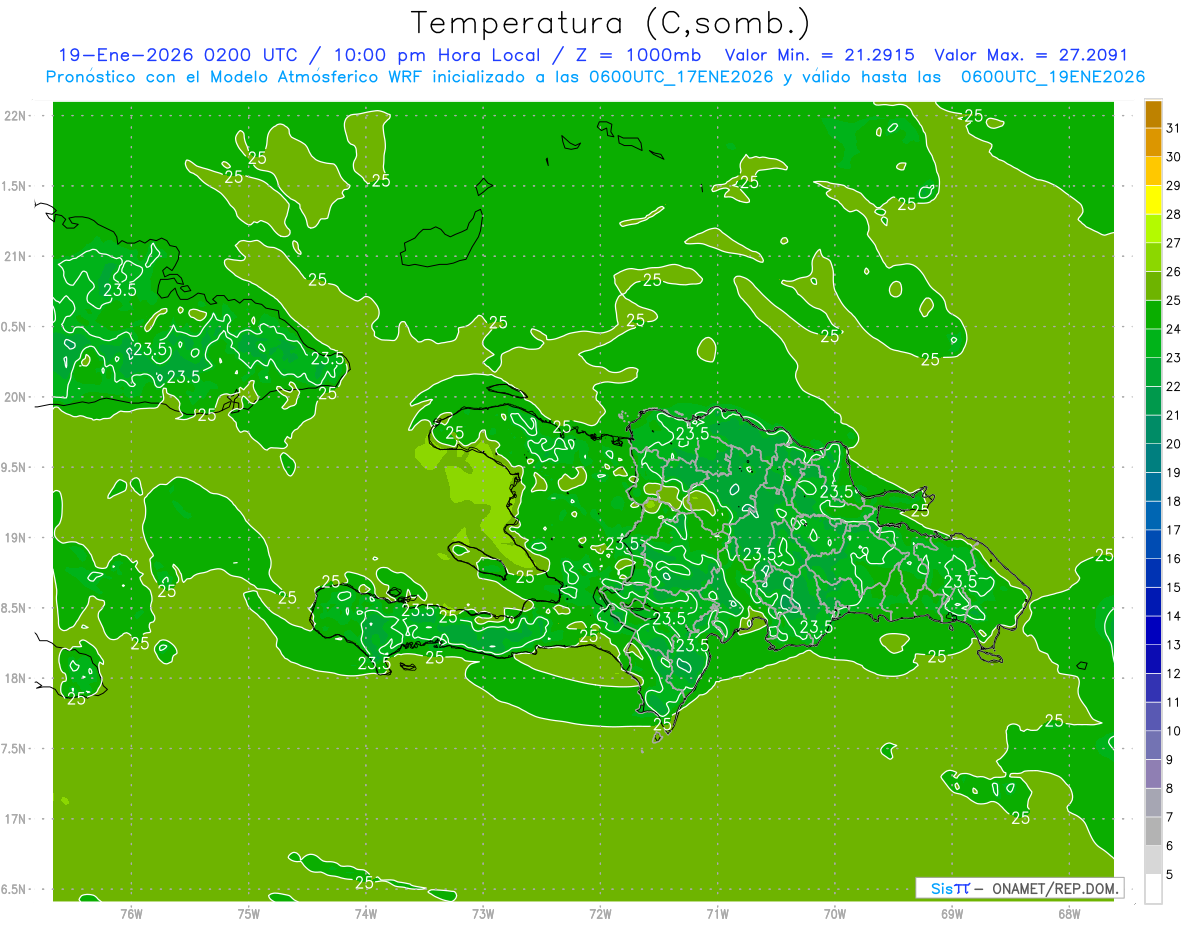The height and width of the screenshot is (927, 1200).
Task: Click the 68W longitude axis label
Action: tap(1069, 914)
